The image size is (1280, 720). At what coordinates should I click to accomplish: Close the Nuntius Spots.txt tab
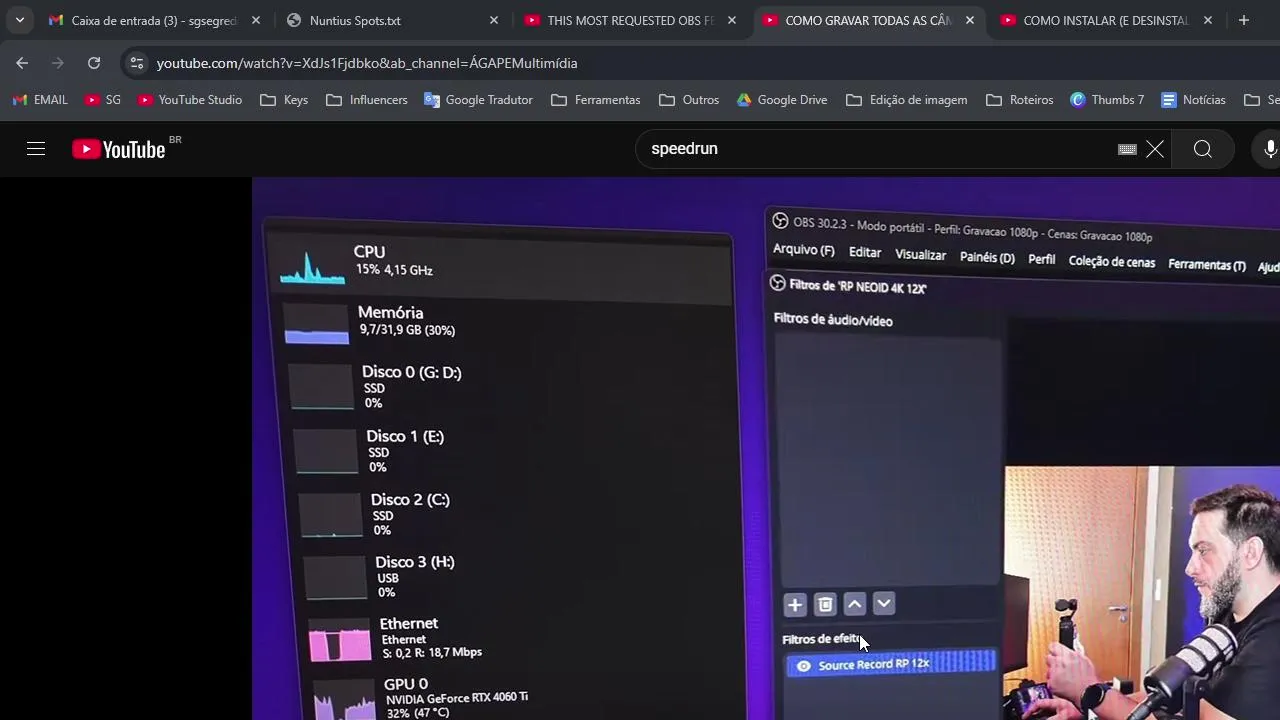tap(494, 20)
